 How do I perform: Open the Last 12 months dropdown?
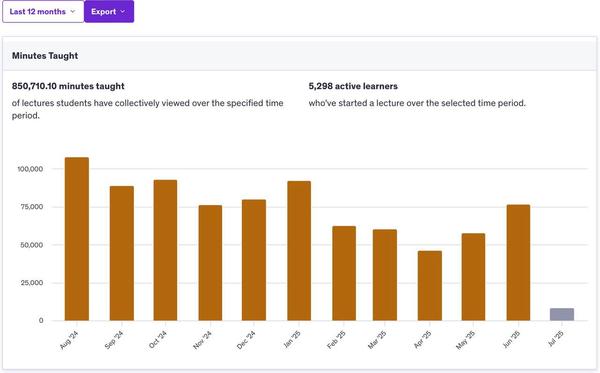(x=43, y=11)
